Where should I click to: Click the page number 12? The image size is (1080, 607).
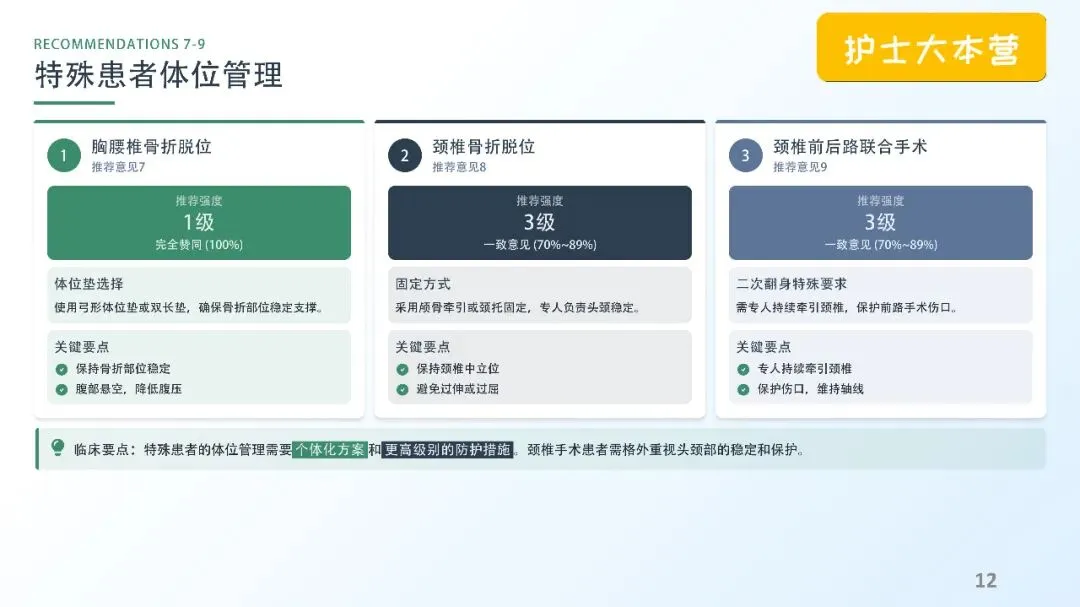[x=986, y=580]
